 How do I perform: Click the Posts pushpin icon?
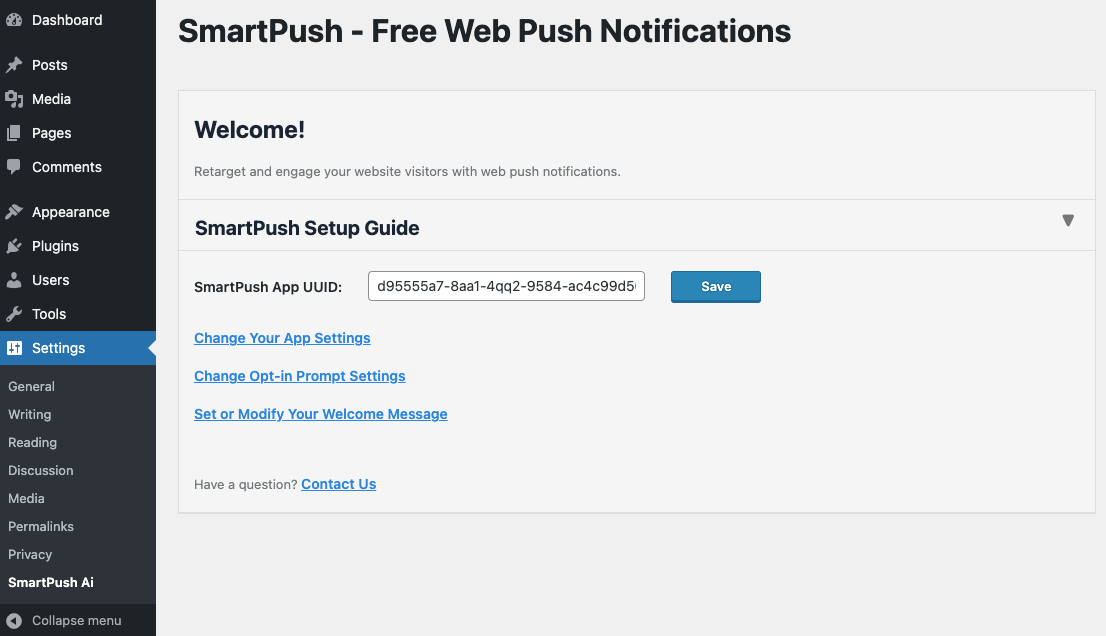click(x=14, y=65)
